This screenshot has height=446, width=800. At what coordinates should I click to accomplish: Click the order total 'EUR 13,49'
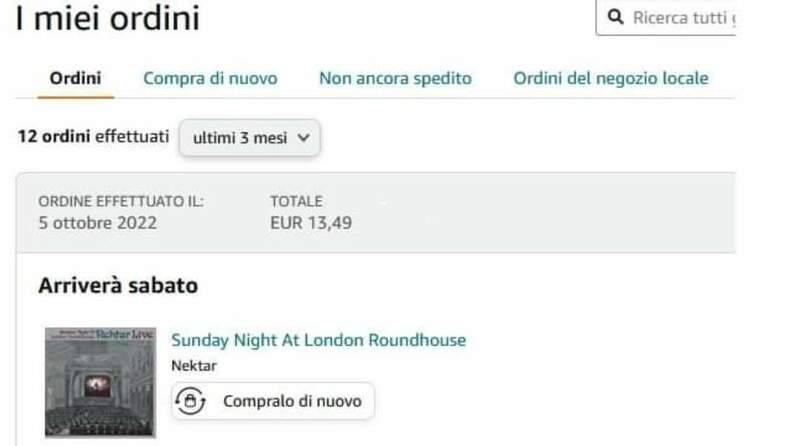click(311, 223)
